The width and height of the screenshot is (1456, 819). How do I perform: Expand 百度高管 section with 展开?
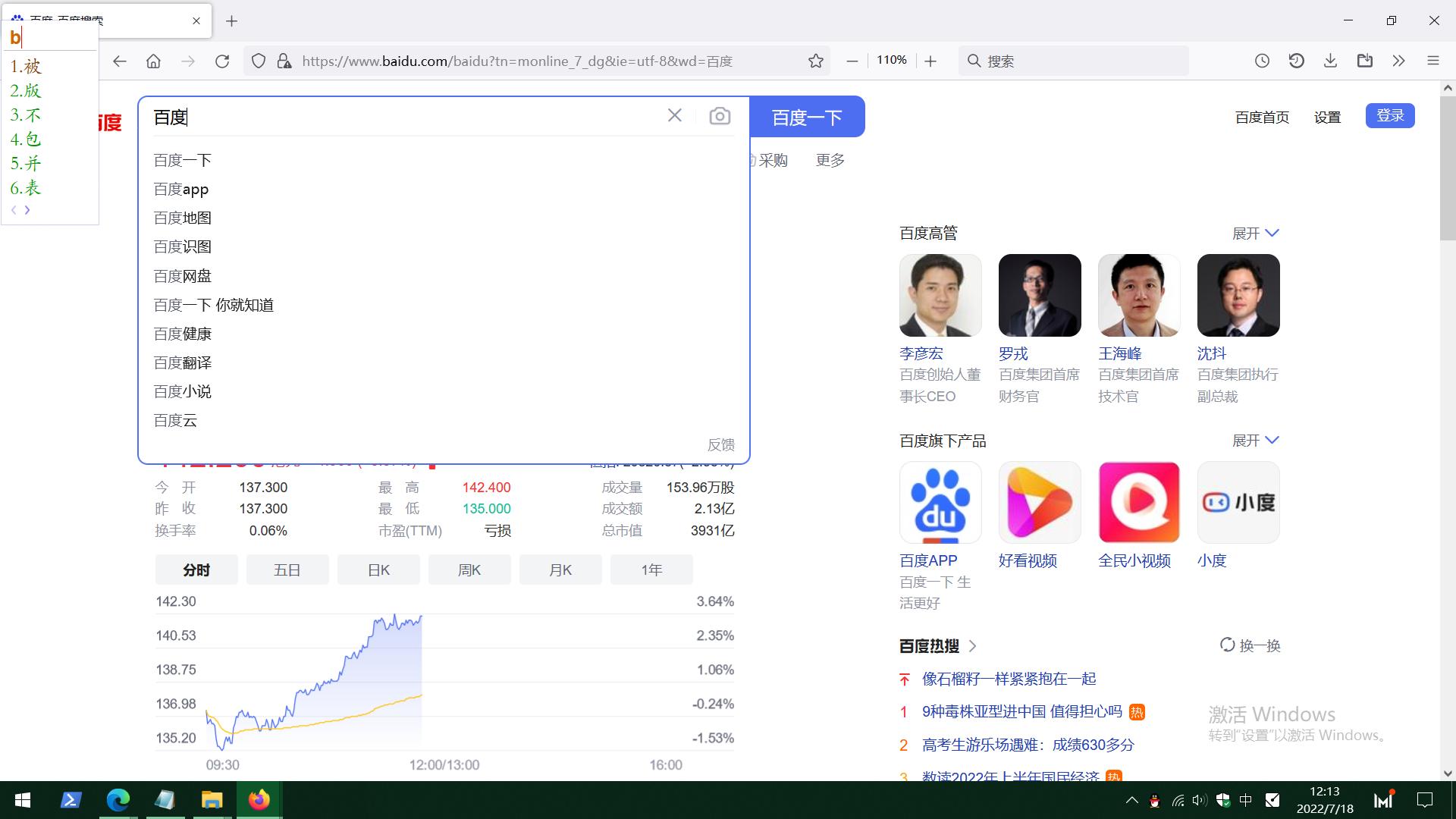tap(1256, 234)
